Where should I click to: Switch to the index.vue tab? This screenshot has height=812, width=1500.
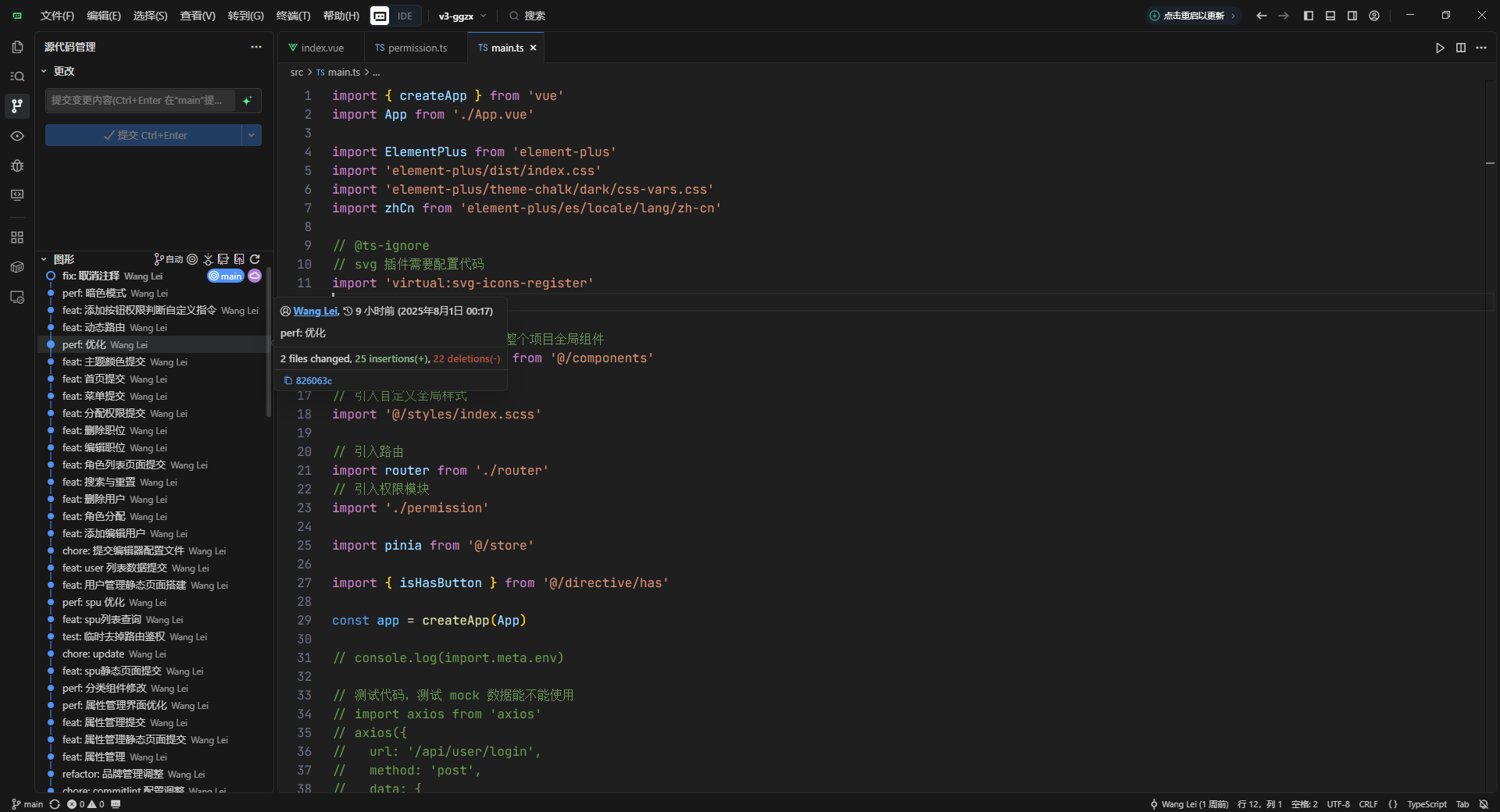(321, 48)
